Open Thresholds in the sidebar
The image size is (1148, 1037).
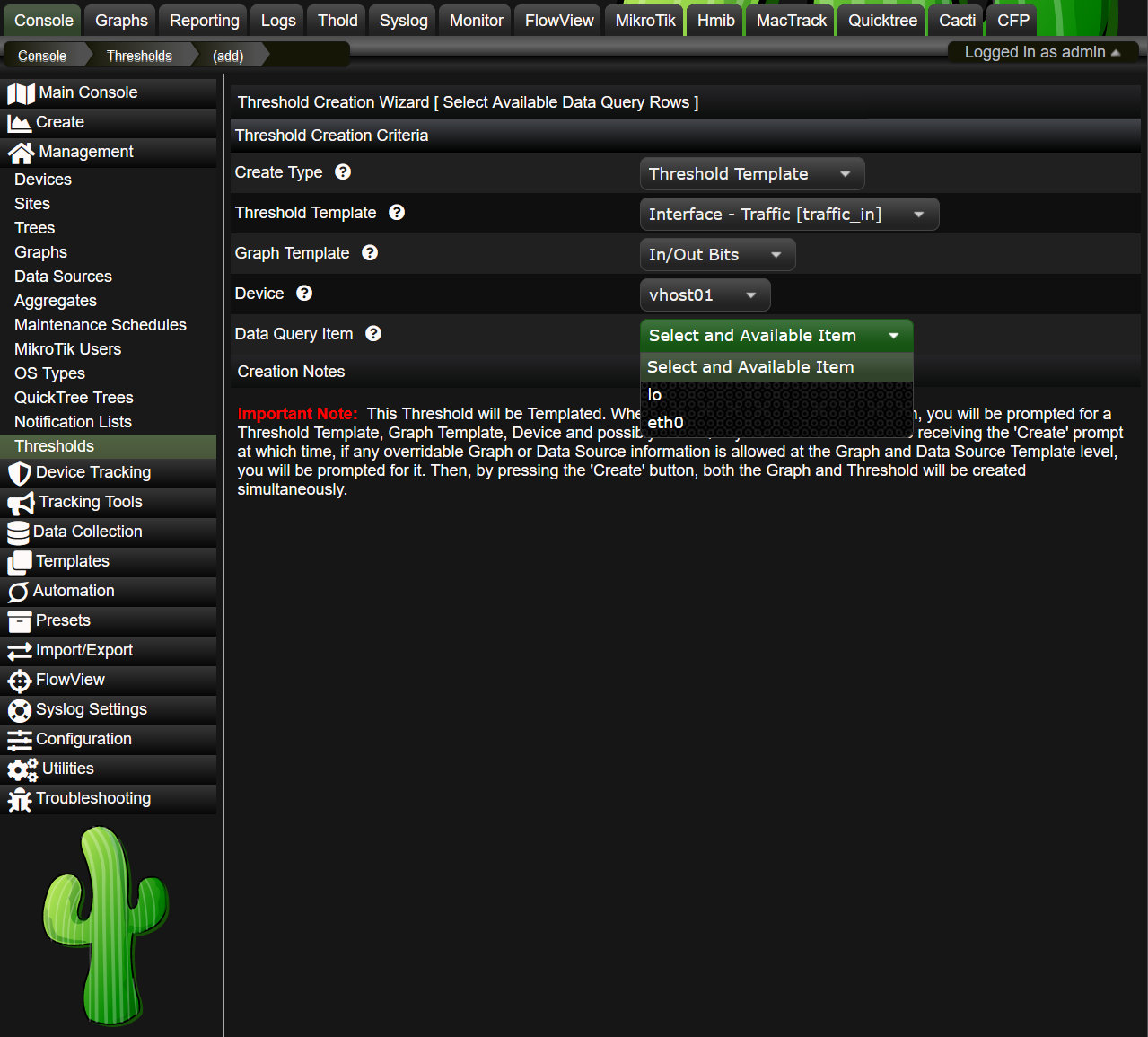[108, 446]
